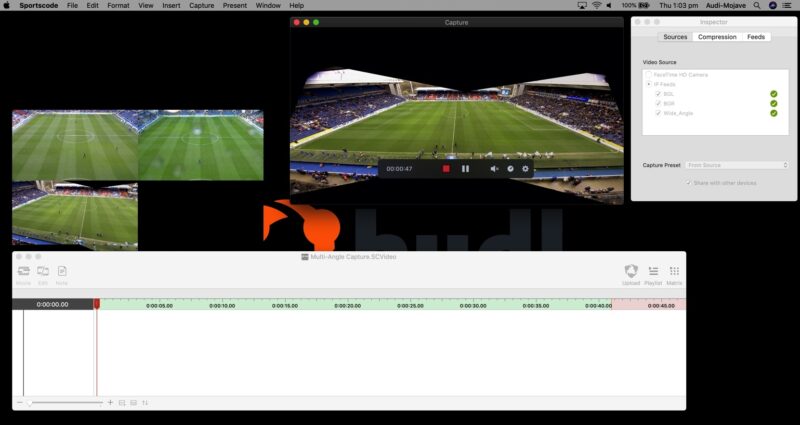Switch to the Compression tab

717,37
